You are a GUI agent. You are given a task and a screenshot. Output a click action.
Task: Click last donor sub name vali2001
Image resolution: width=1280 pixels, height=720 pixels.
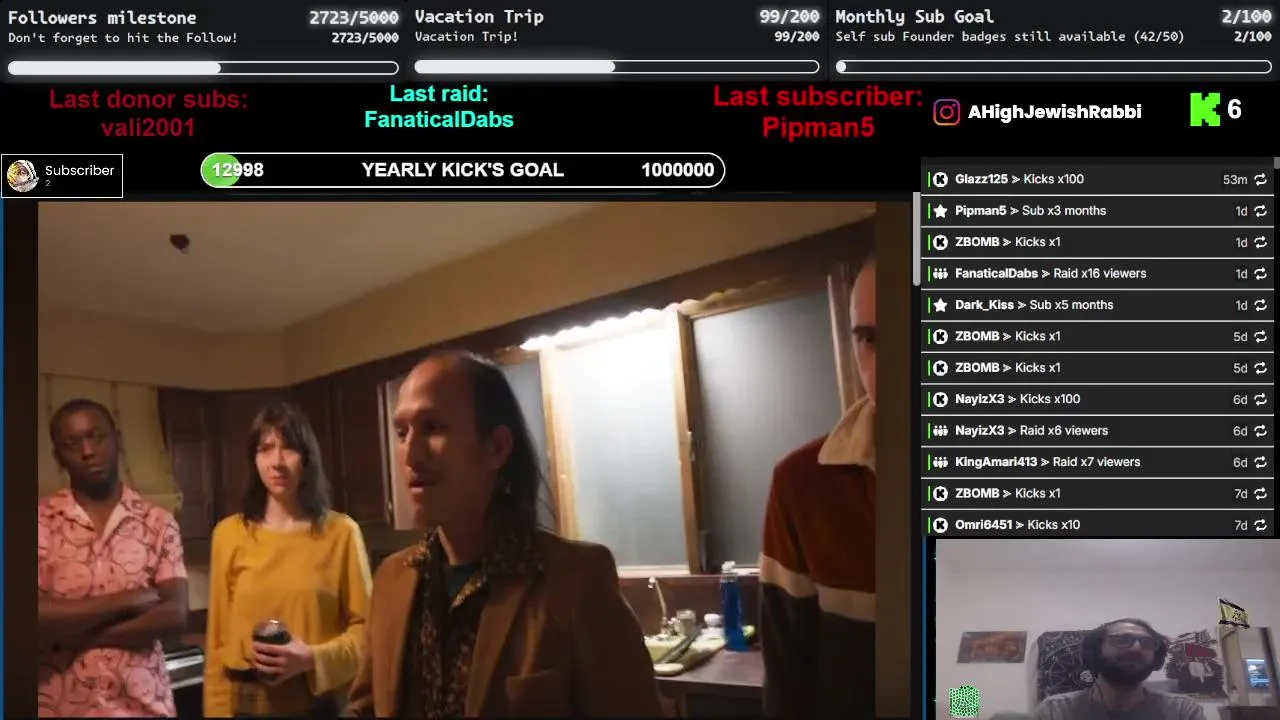[x=148, y=128]
